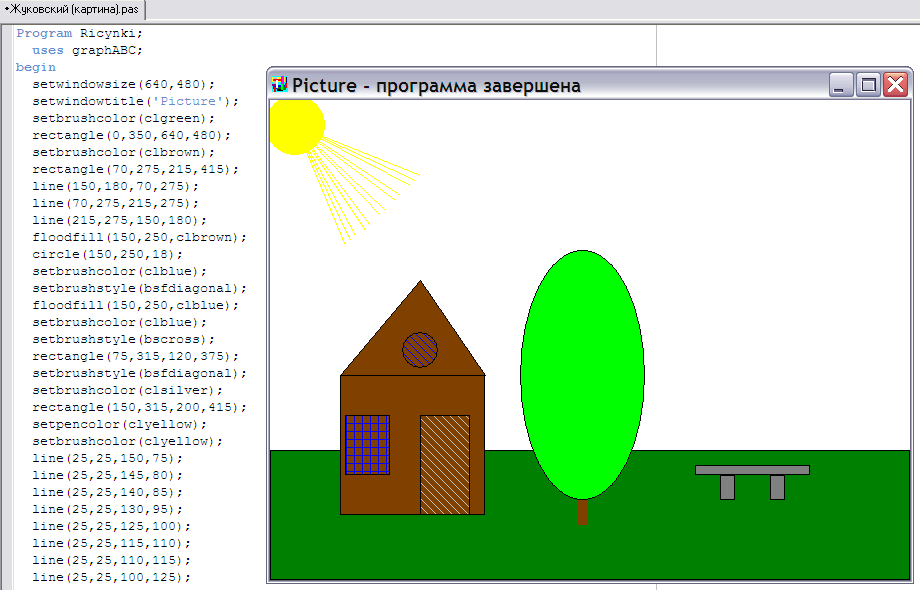Click the round attic window on the house

point(420,349)
